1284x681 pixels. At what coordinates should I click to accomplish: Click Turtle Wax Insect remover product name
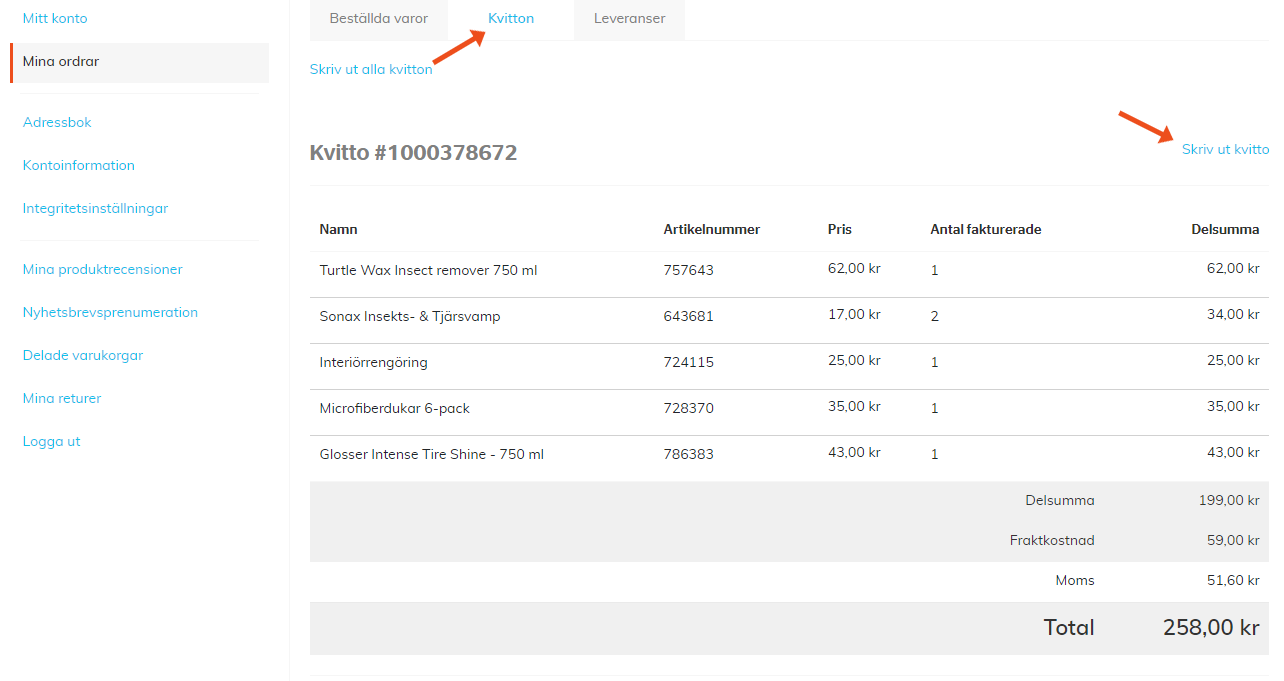click(x=428, y=270)
